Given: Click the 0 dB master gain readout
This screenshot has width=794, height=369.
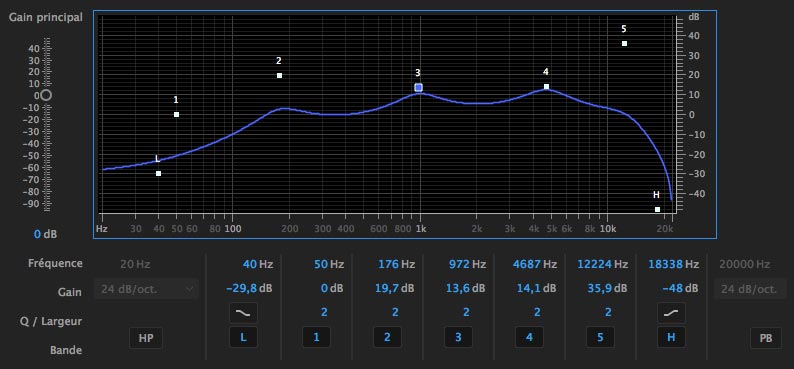Looking at the screenshot, I should [45, 234].
